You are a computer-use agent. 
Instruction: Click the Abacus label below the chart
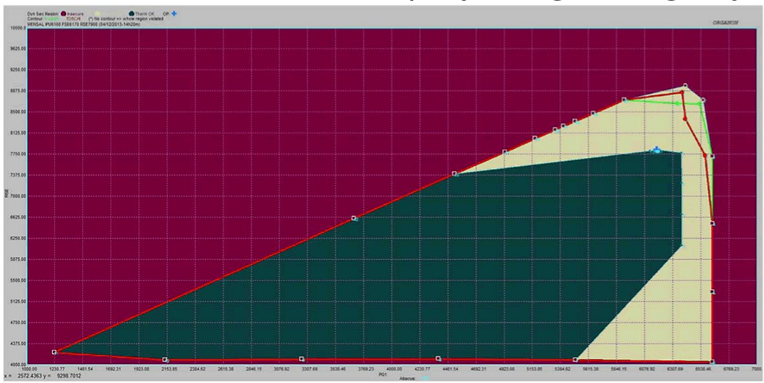(x=407, y=378)
